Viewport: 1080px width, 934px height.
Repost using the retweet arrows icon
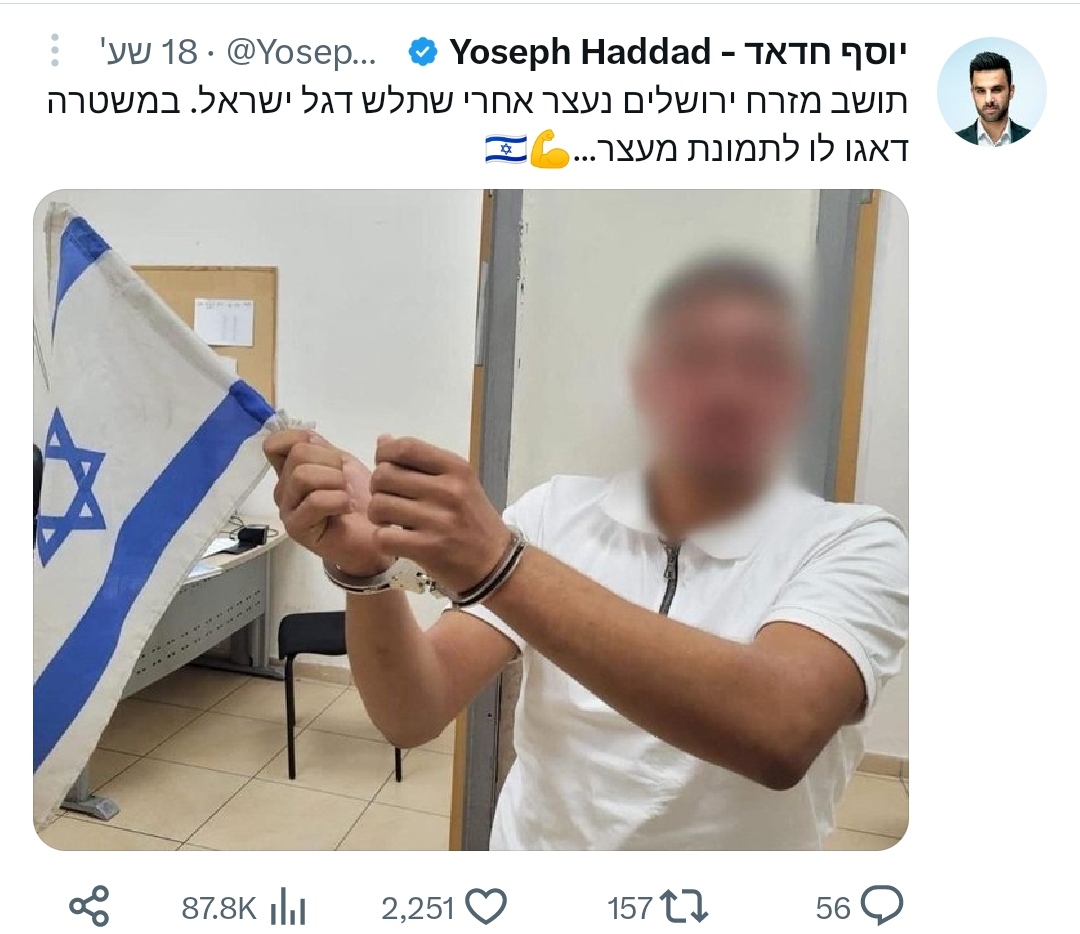pyautogui.click(x=683, y=907)
